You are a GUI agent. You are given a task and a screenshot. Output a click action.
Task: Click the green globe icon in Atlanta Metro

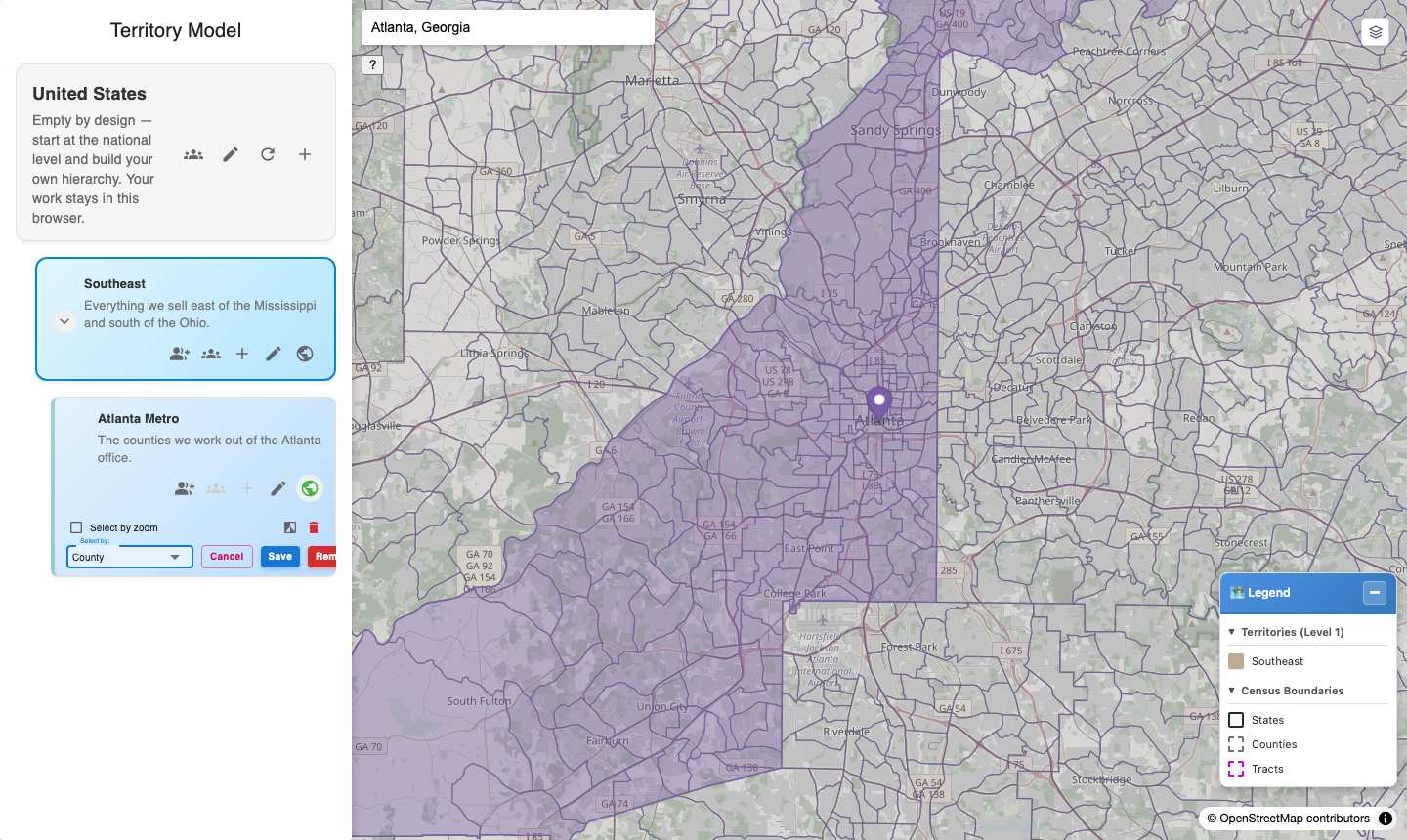tap(310, 488)
